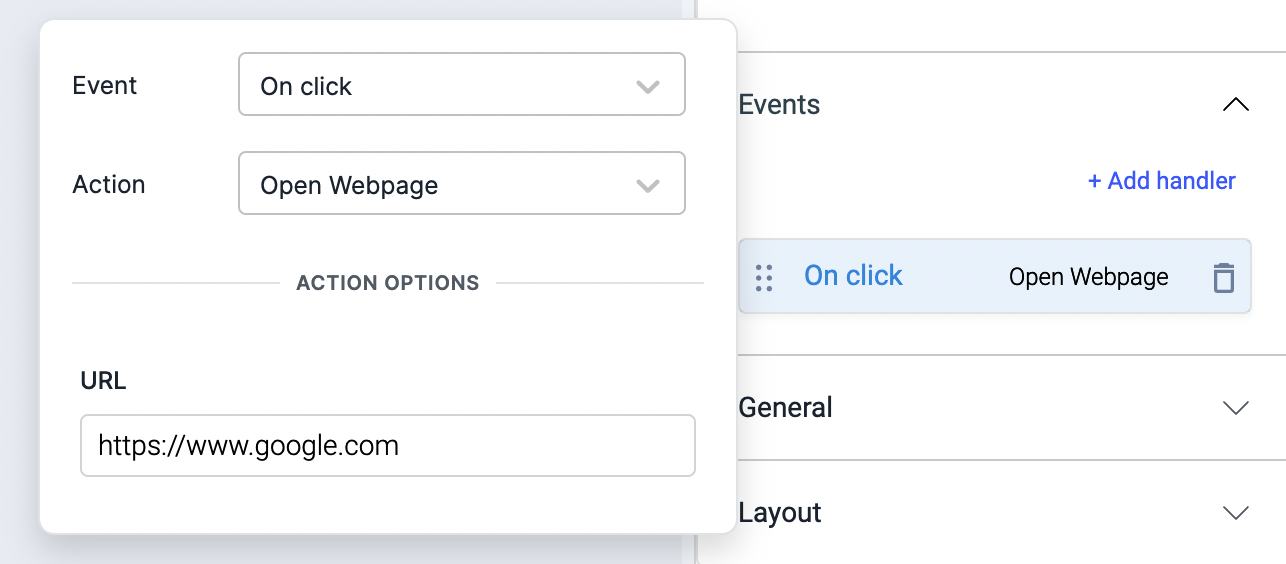Collapse the Events section using the up chevron

pyautogui.click(x=1236, y=104)
